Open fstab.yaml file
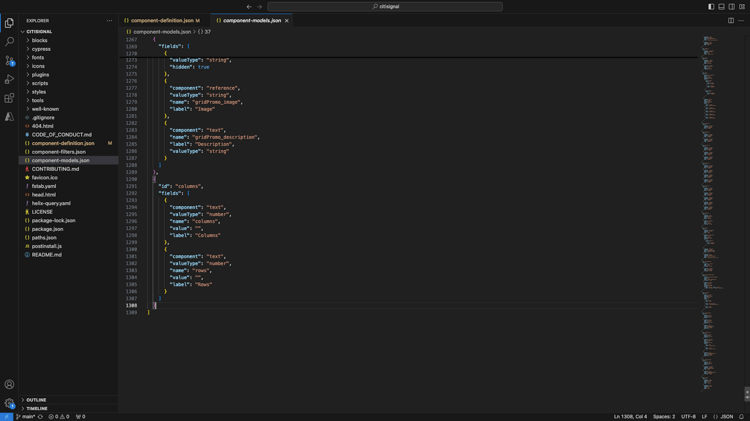 click(x=44, y=187)
